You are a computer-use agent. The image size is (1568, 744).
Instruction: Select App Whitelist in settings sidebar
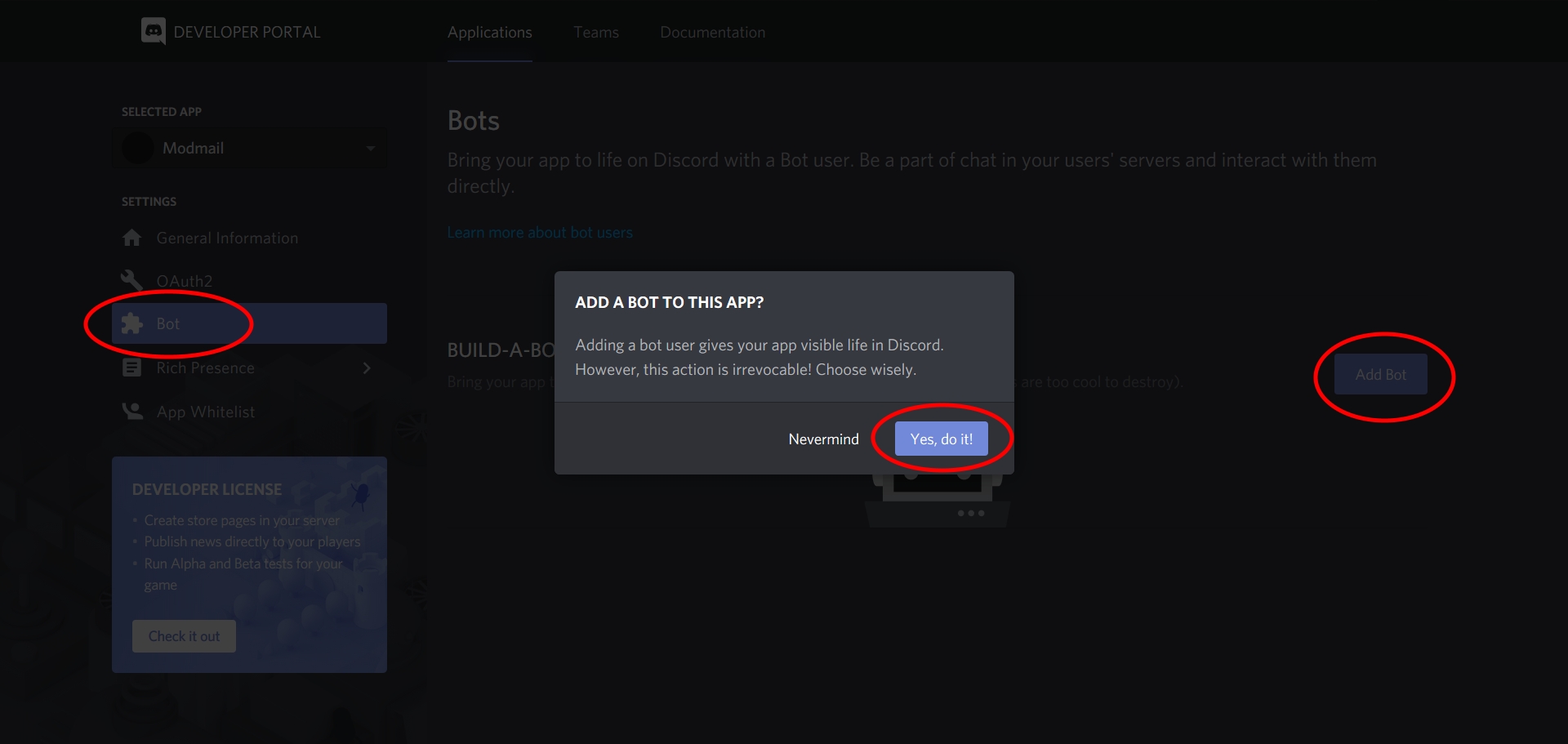click(x=206, y=412)
